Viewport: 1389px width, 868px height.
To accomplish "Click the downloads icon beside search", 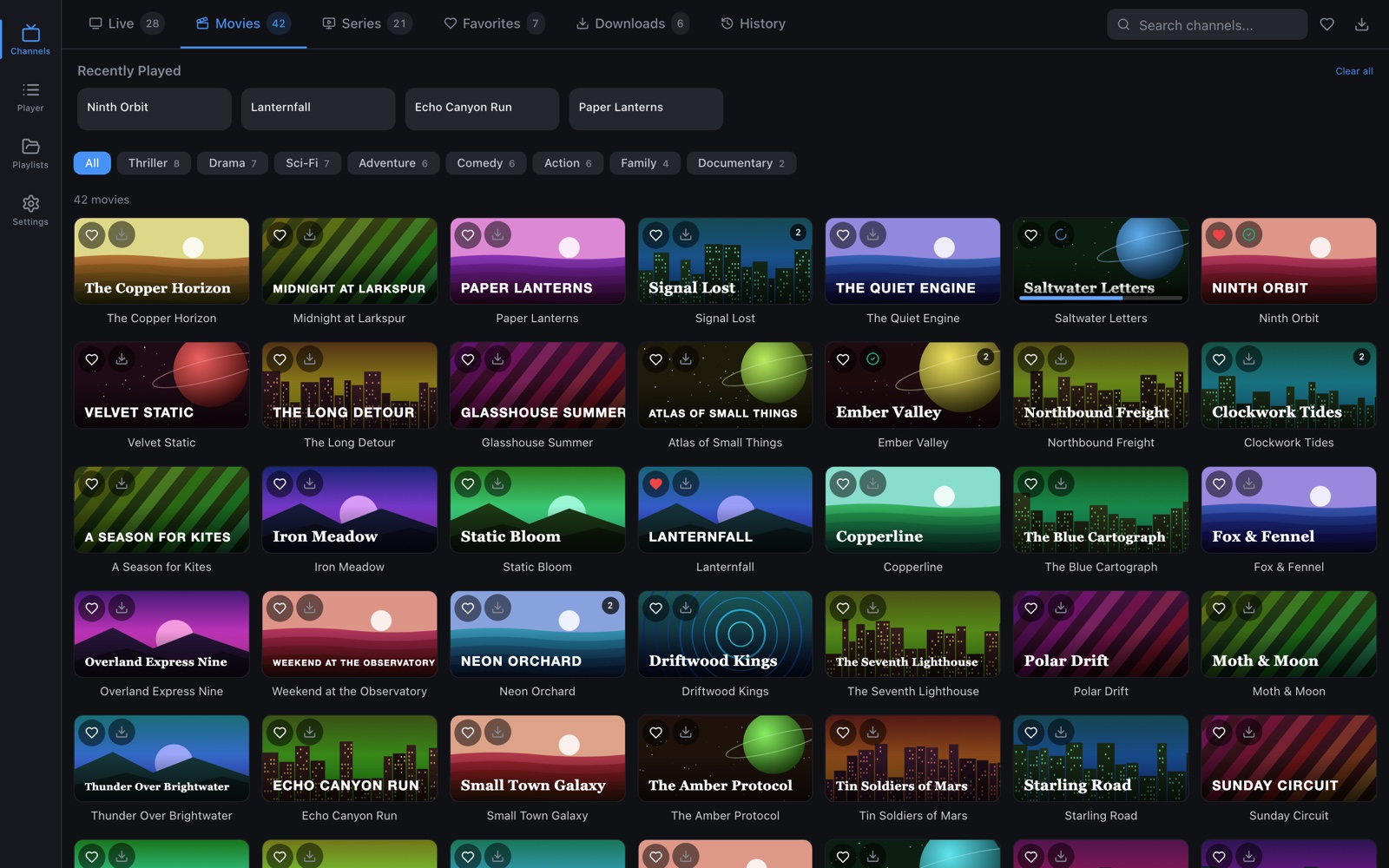I will [1361, 24].
